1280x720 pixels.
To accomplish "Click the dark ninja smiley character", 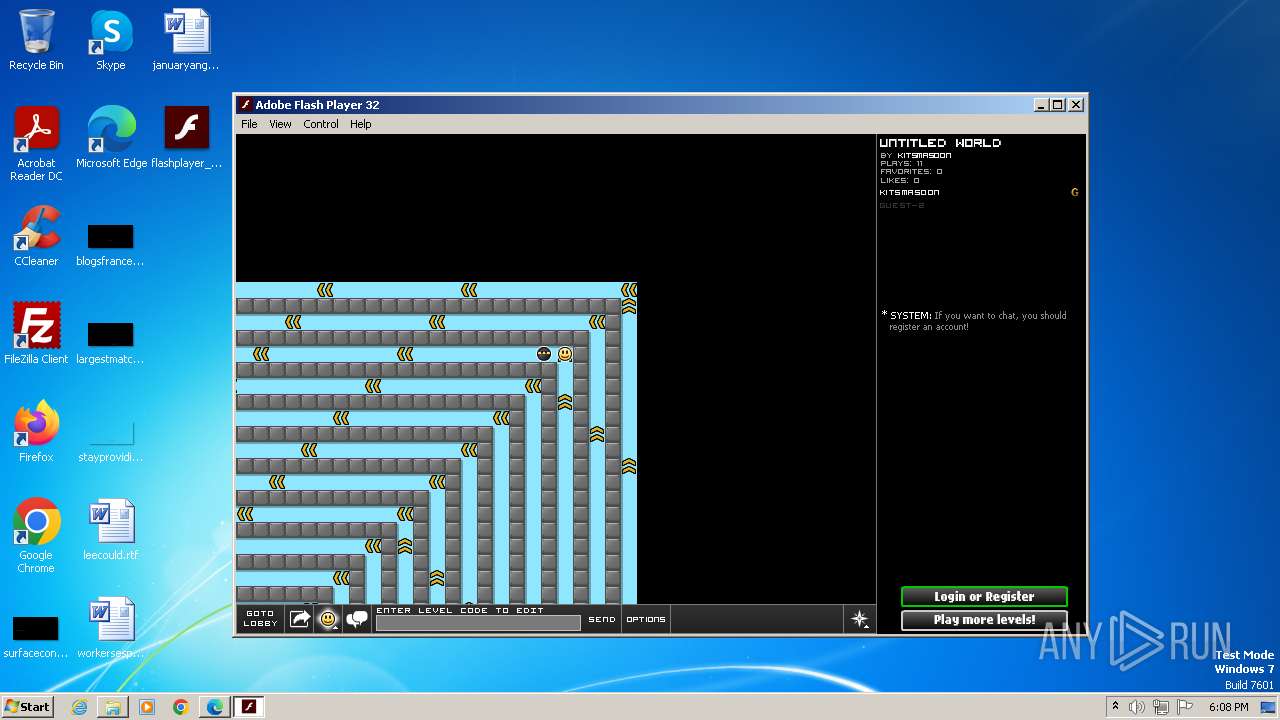I will [x=544, y=354].
